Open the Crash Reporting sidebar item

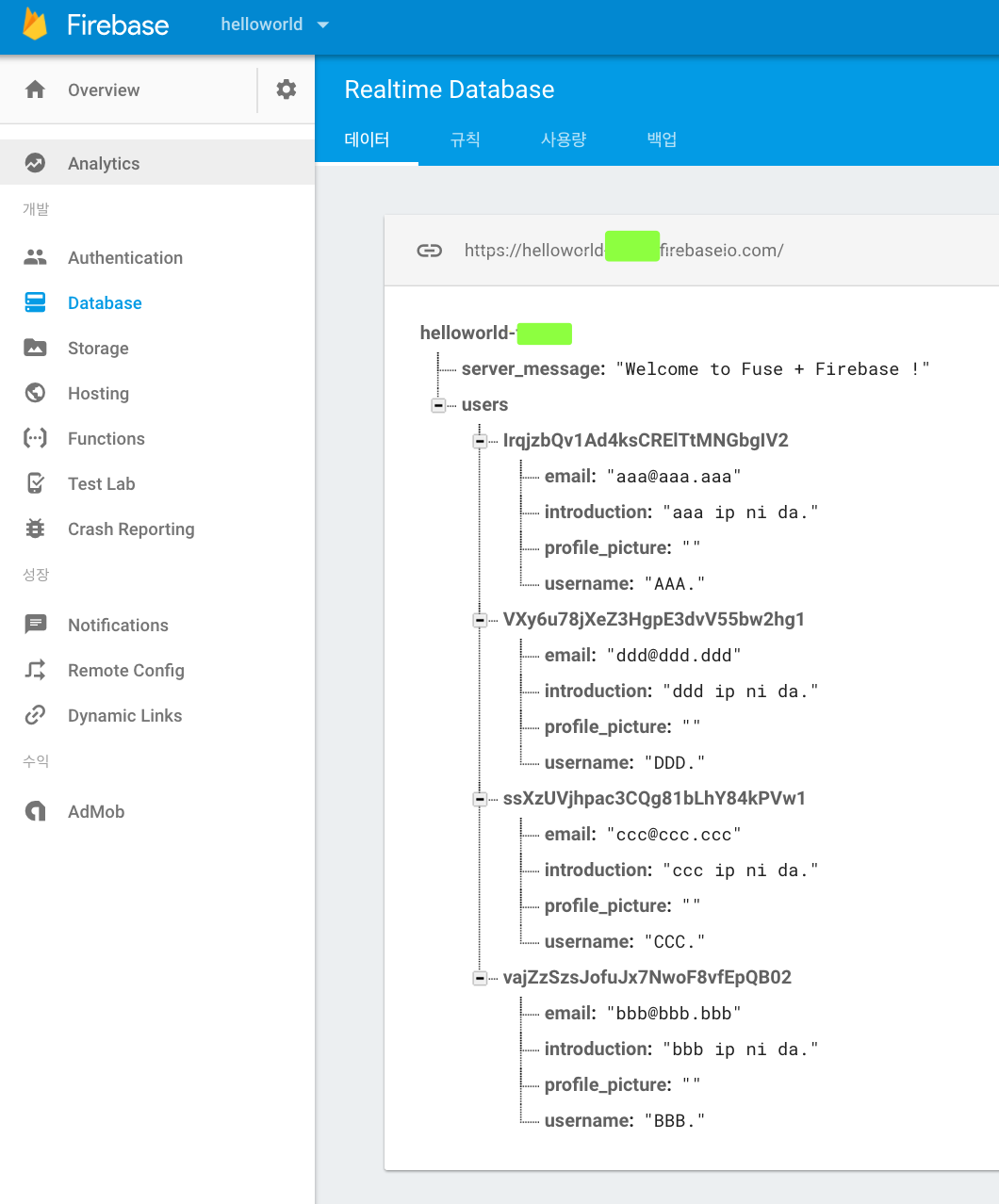(131, 529)
